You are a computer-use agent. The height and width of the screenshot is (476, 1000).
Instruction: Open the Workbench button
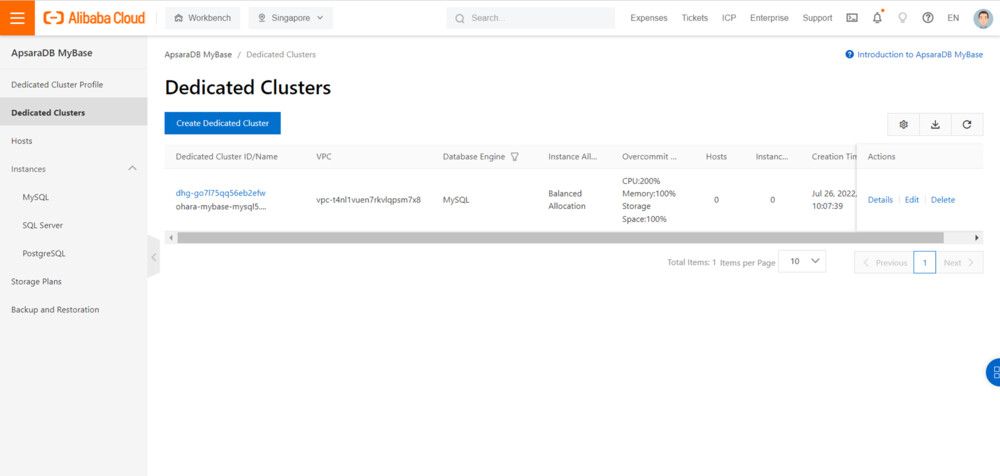[202, 18]
